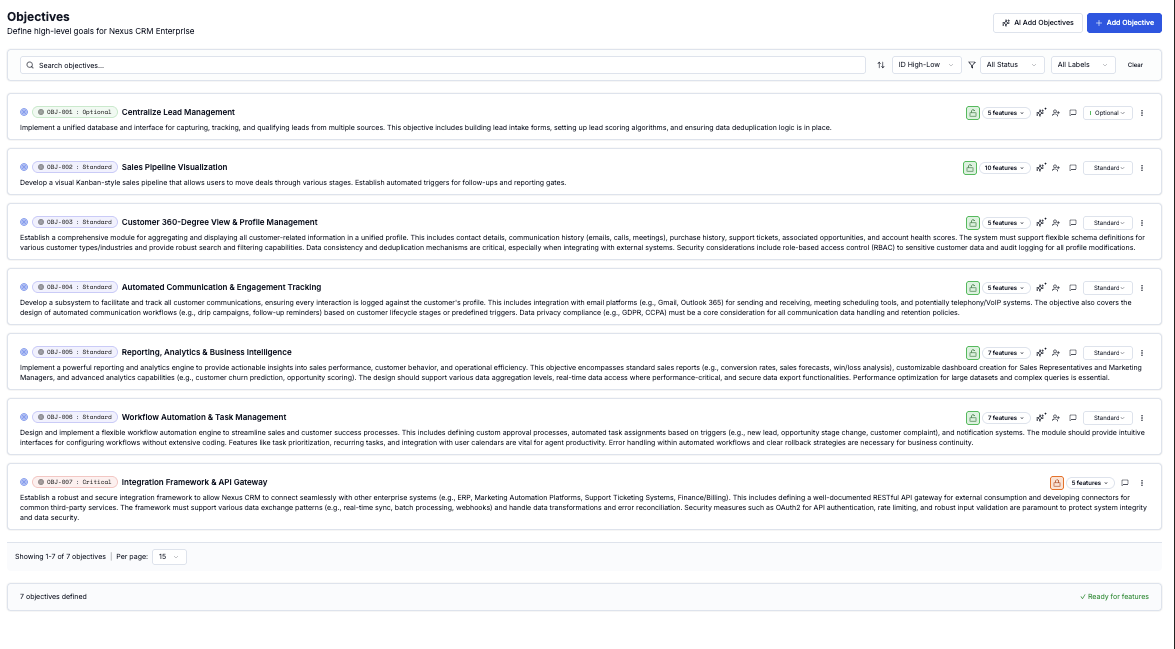Open the All Status filter dropdown
1175x649 pixels.
click(1012, 65)
